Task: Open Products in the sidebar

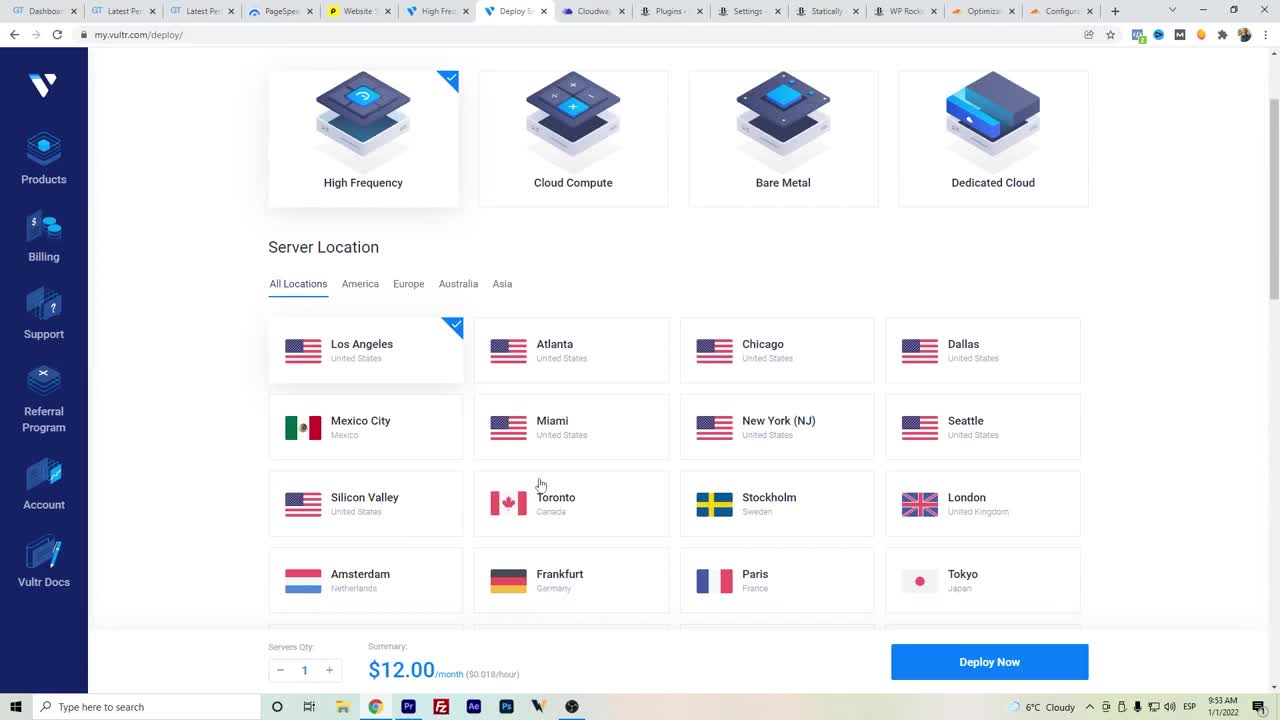Action: coord(44,159)
